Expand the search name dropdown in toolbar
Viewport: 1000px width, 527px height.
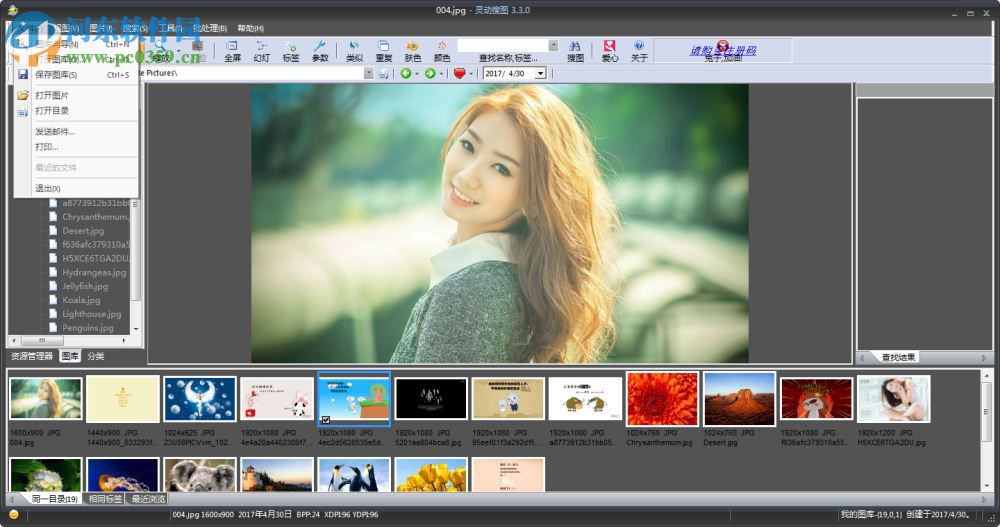tap(553, 45)
